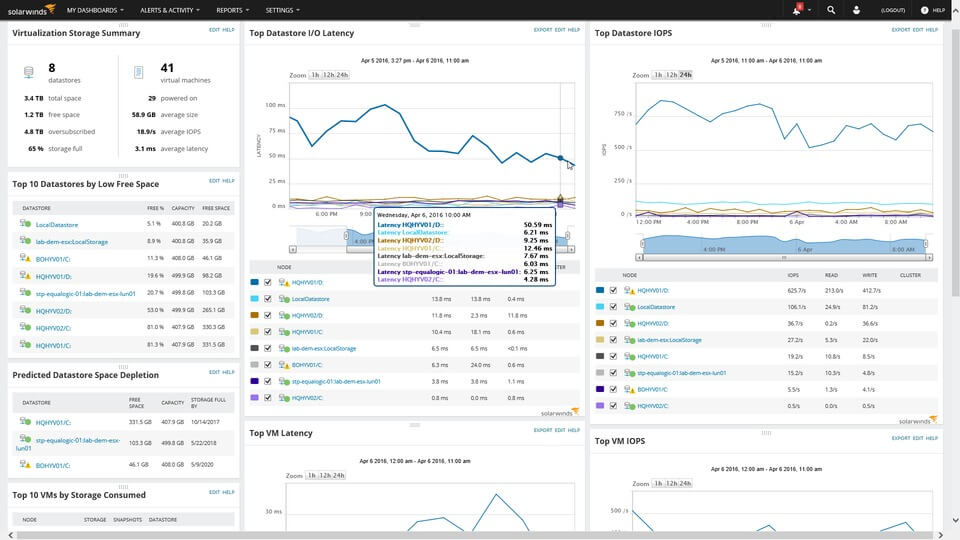The image size is (960, 540).
Task: Expand notifications dropdown arrow
Action: click(x=809, y=10)
